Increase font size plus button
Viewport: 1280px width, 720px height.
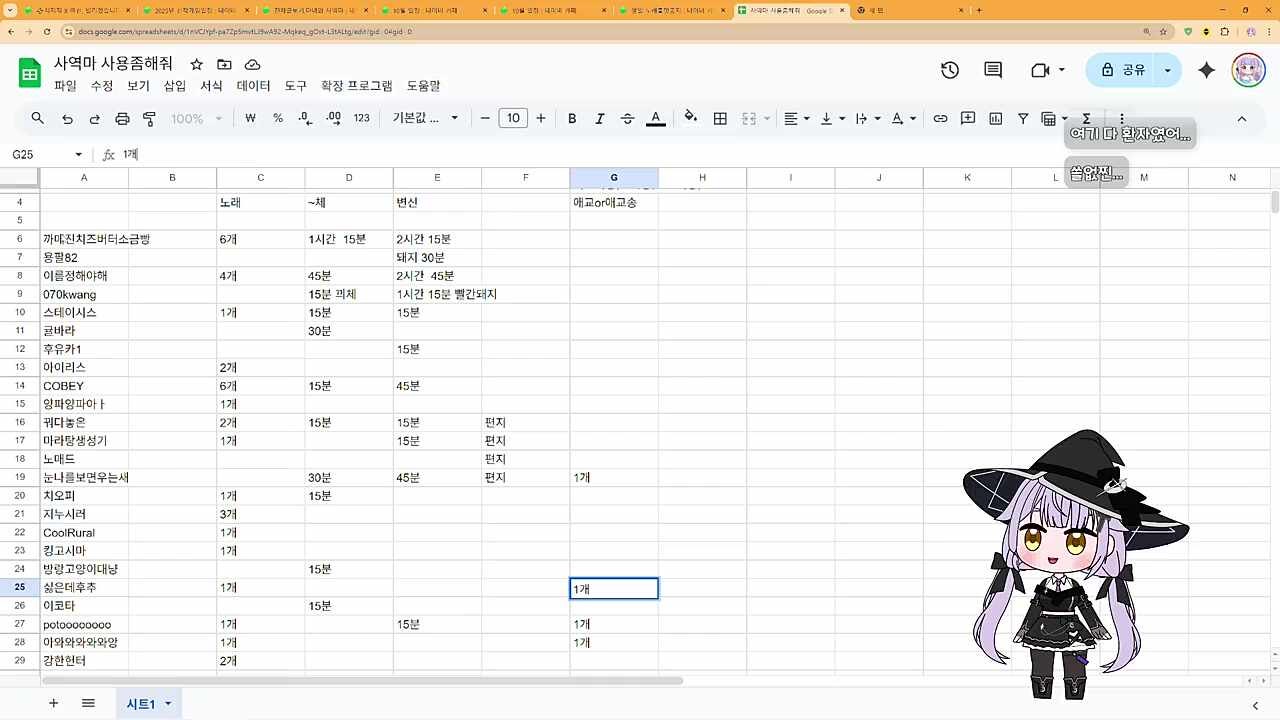pyautogui.click(x=541, y=118)
